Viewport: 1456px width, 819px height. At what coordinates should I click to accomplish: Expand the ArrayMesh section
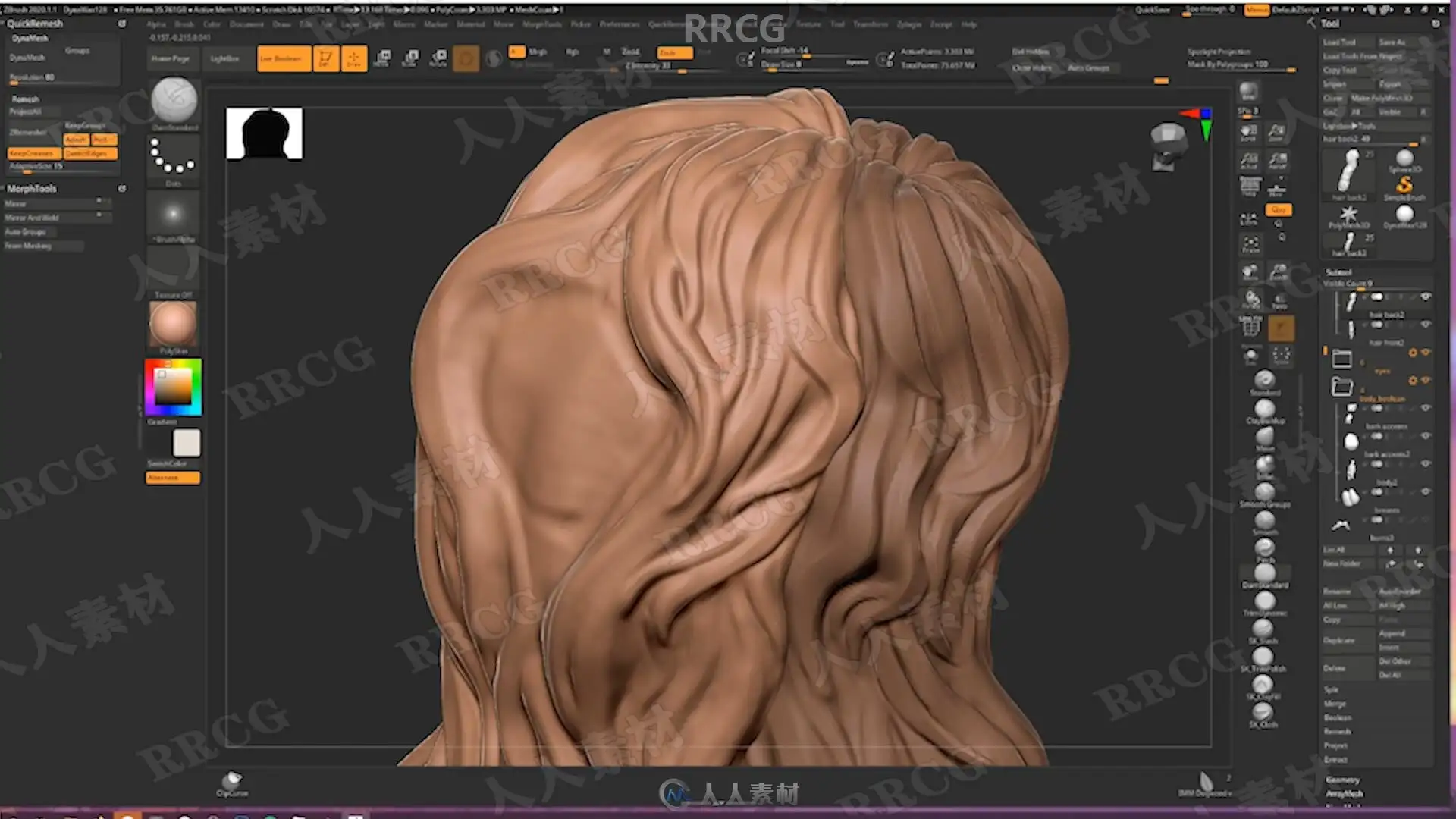click(x=1344, y=794)
